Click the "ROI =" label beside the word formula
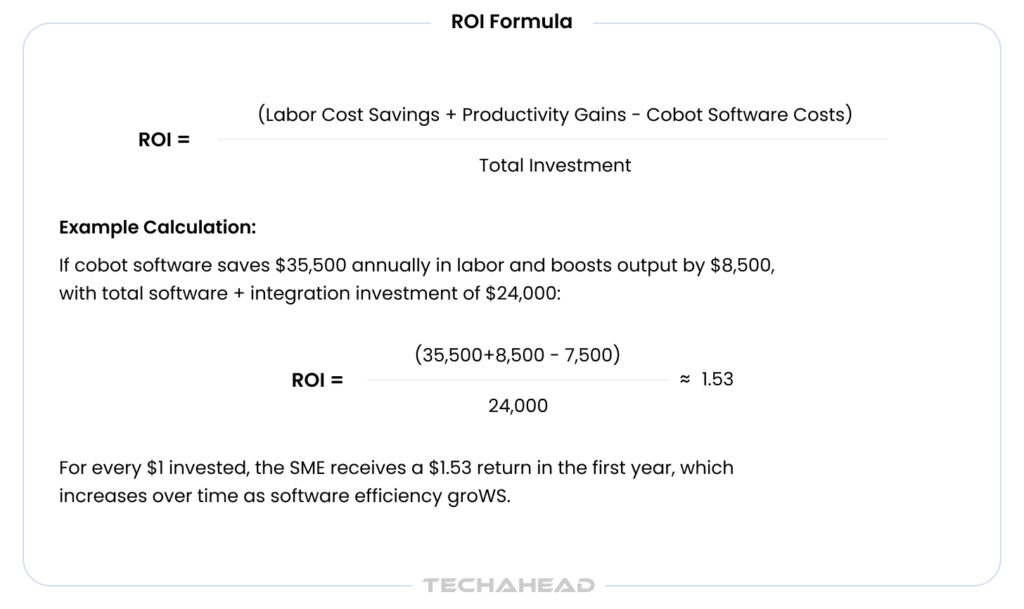Screen dimensions: 1024x609 point(164,140)
